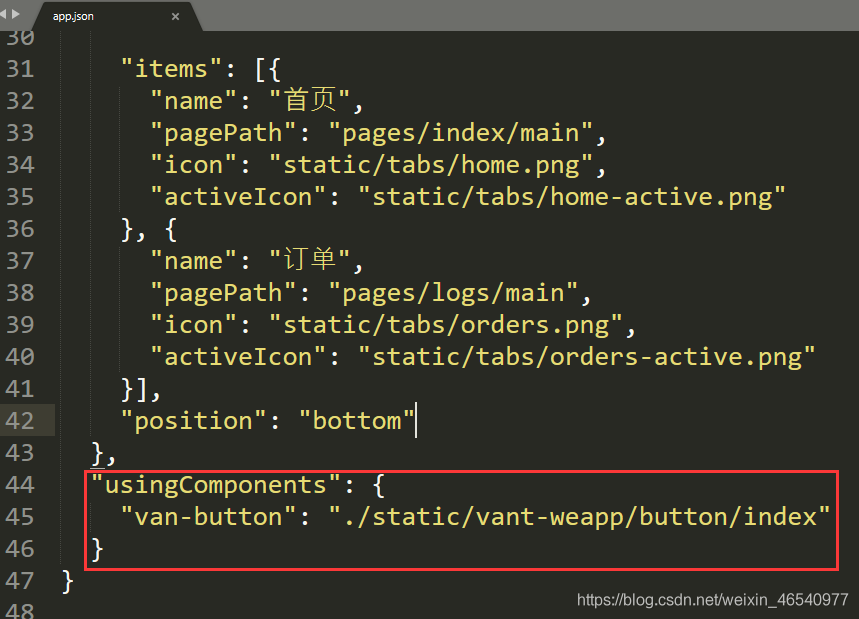Viewport: 859px width, 619px height.
Task: Click the "./static/vant-weapp/button/index" string
Action: click(579, 517)
